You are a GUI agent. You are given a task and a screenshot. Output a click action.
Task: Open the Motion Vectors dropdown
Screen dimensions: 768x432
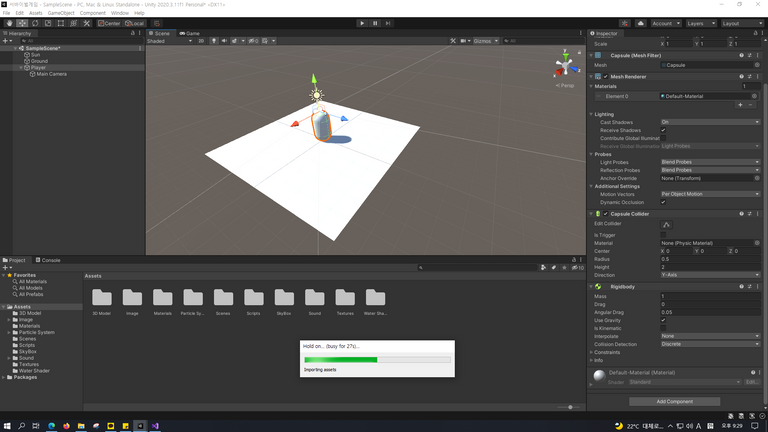click(710, 194)
